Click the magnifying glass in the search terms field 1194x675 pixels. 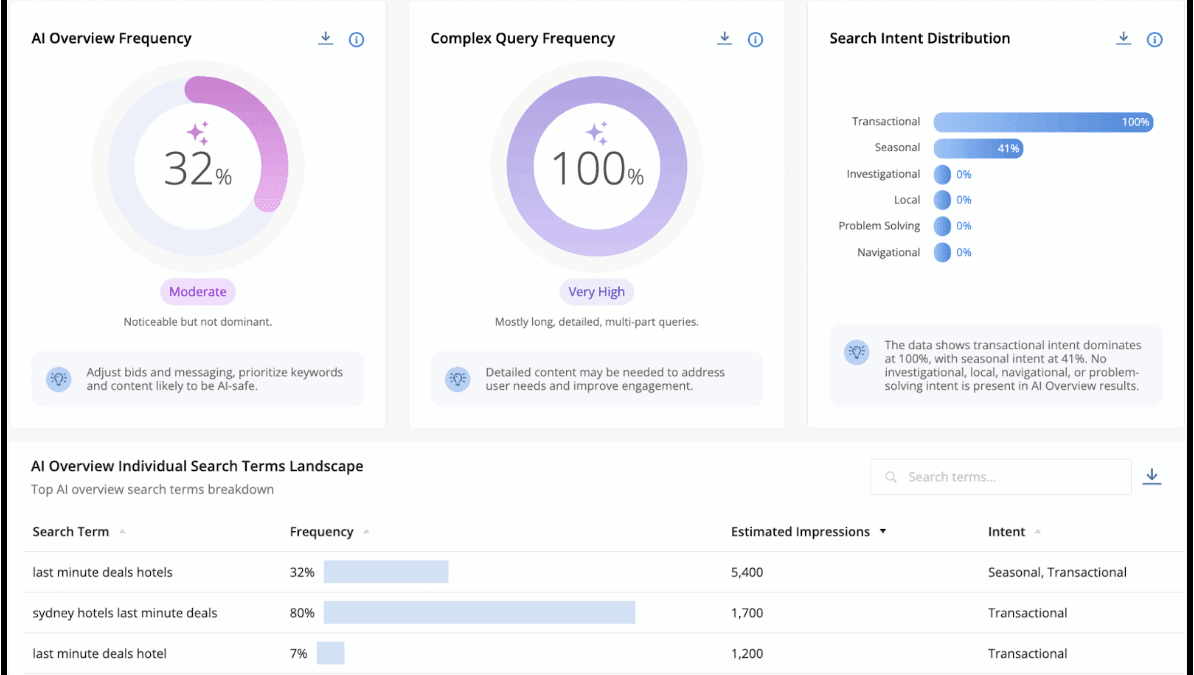click(x=891, y=477)
